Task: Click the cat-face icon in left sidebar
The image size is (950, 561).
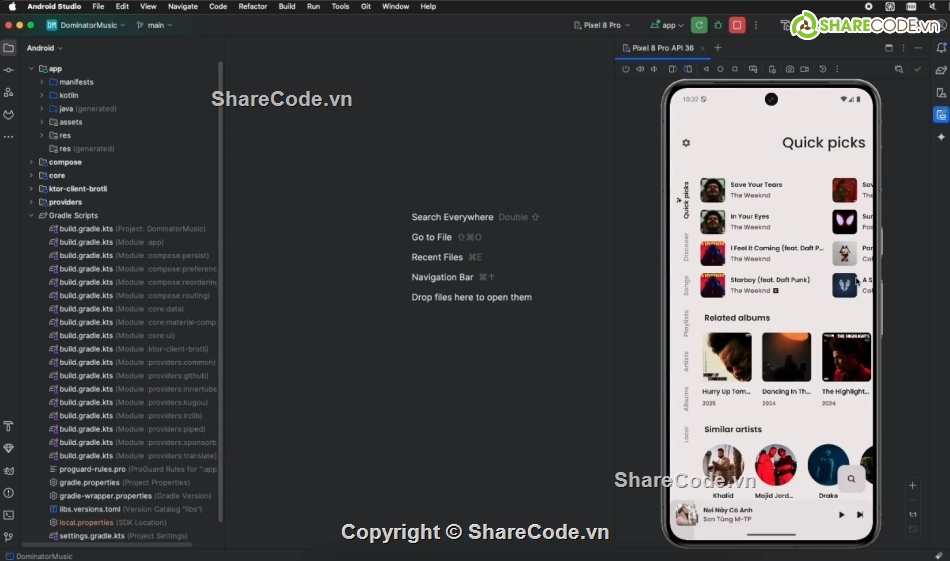Action: point(8,115)
